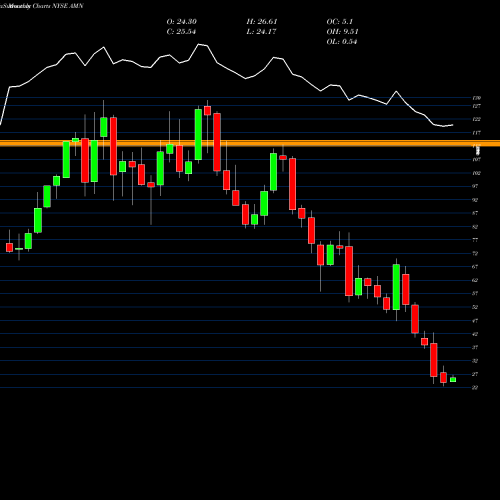Select the close value 'C: 25.54'
Viewport: 500px width, 500px height.
181,32
